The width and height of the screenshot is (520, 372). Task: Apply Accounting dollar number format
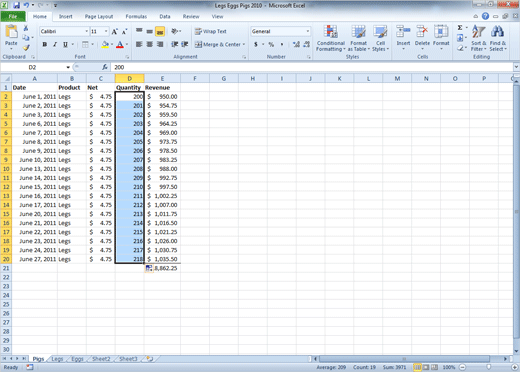[x=256, y=44]
